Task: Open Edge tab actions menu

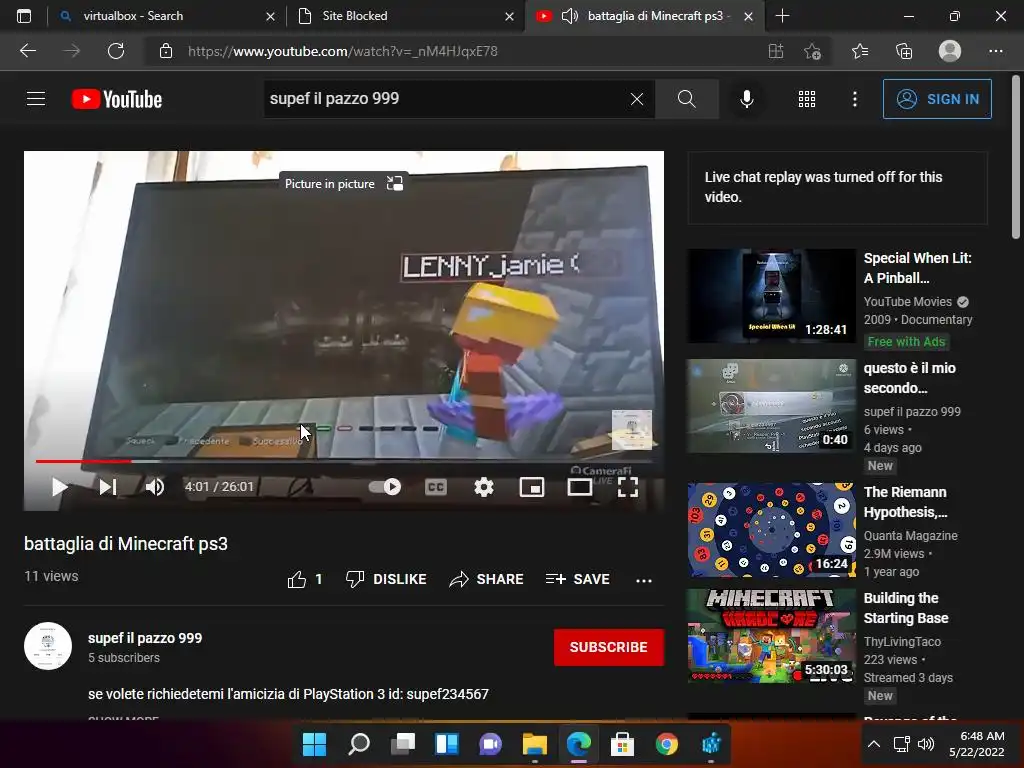Action: pos(24,16)
